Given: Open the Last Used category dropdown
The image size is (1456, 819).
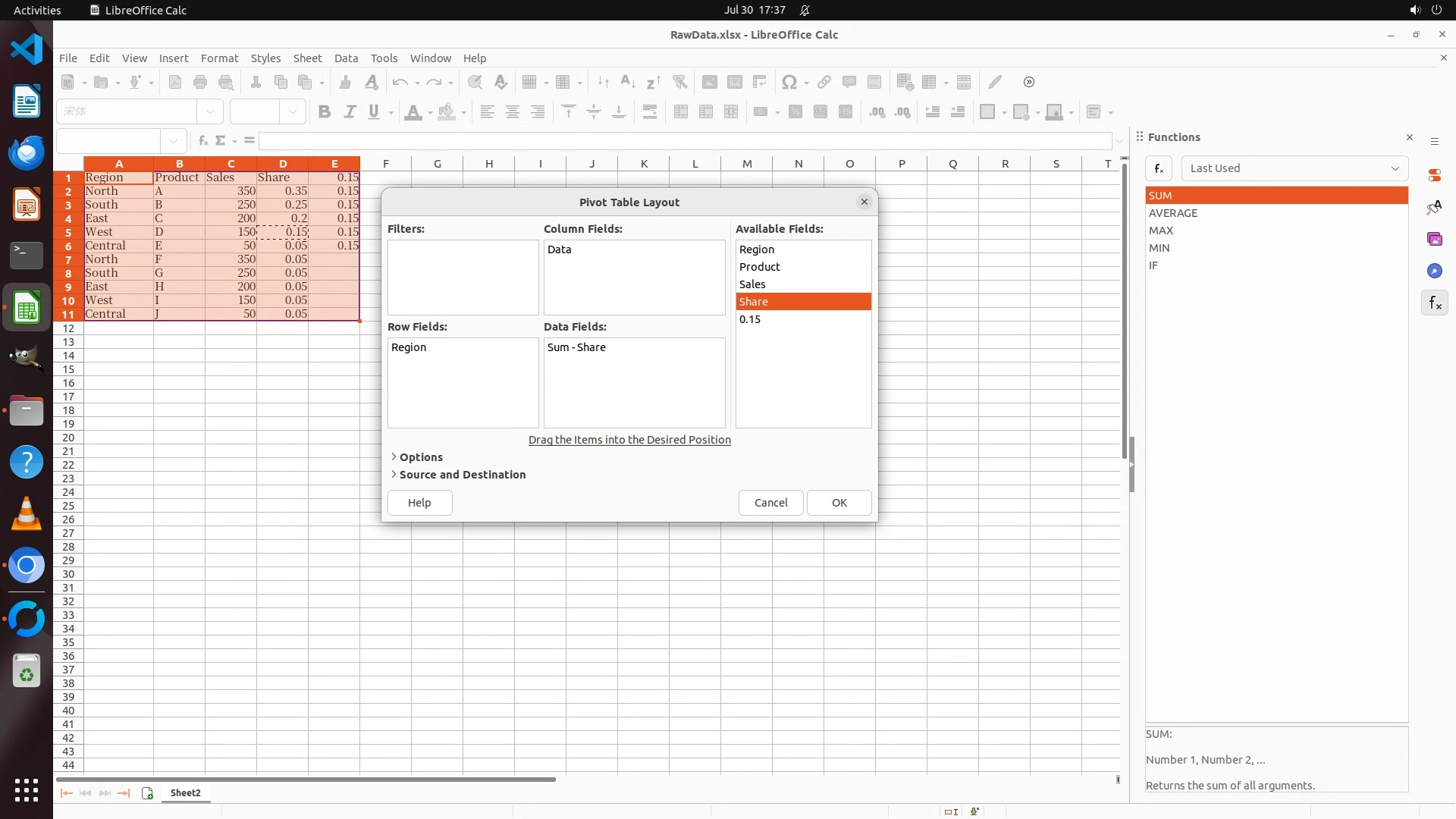Looking at the screenshot, I should [x=1294, y=168].
